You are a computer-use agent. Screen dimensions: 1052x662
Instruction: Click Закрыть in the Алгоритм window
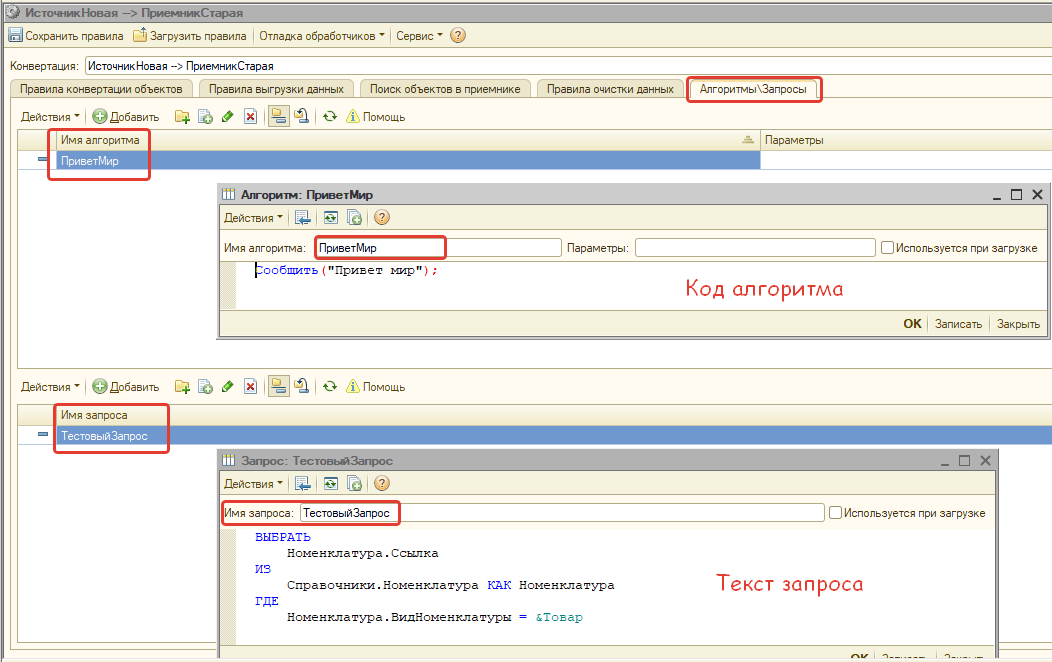(1018, 324)
